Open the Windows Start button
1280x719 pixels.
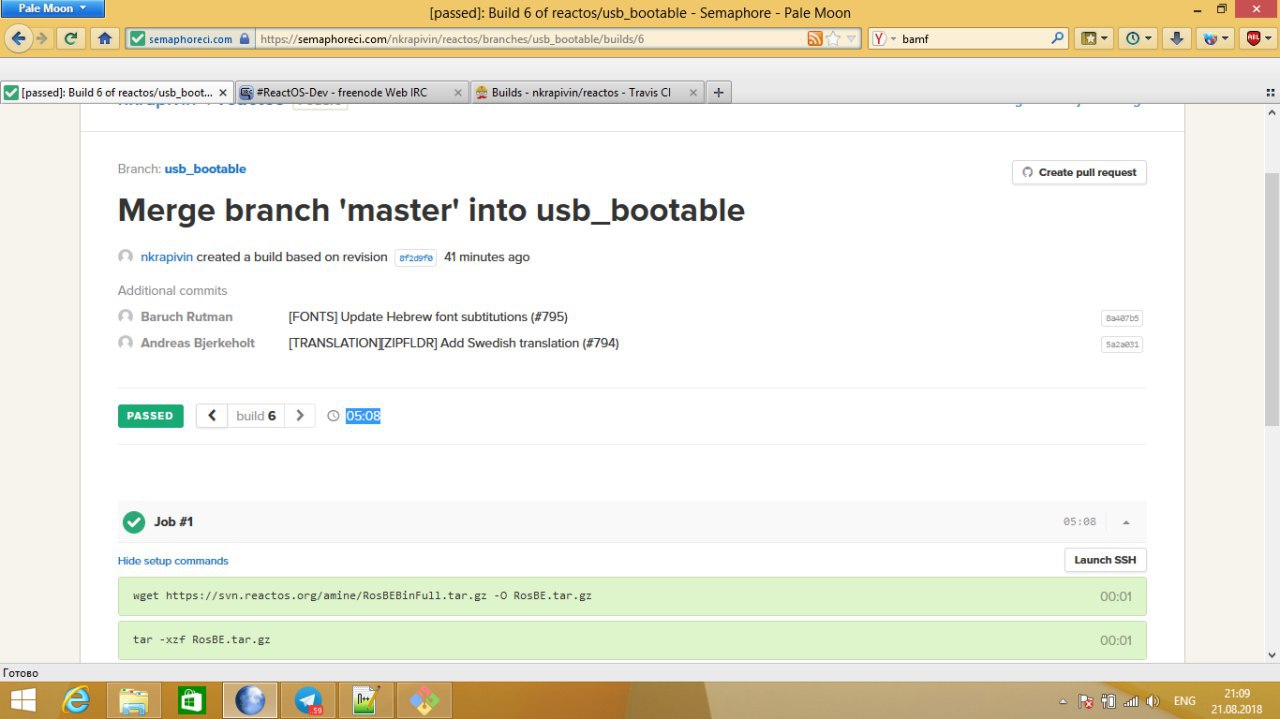(24, 700)
